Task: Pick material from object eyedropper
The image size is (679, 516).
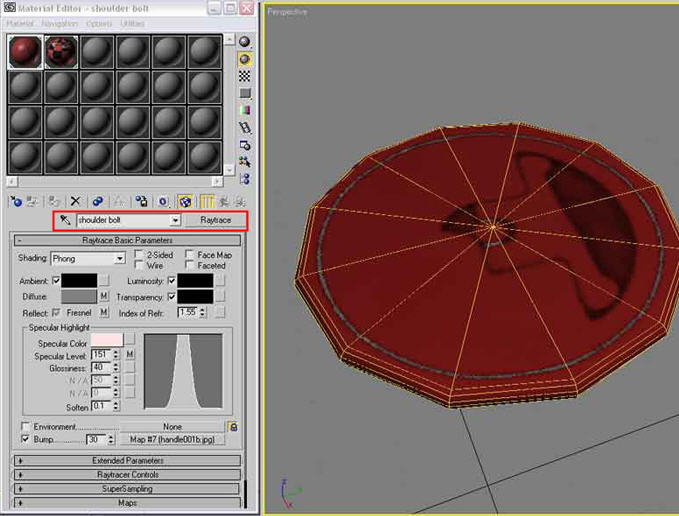Action: (65, 220)
